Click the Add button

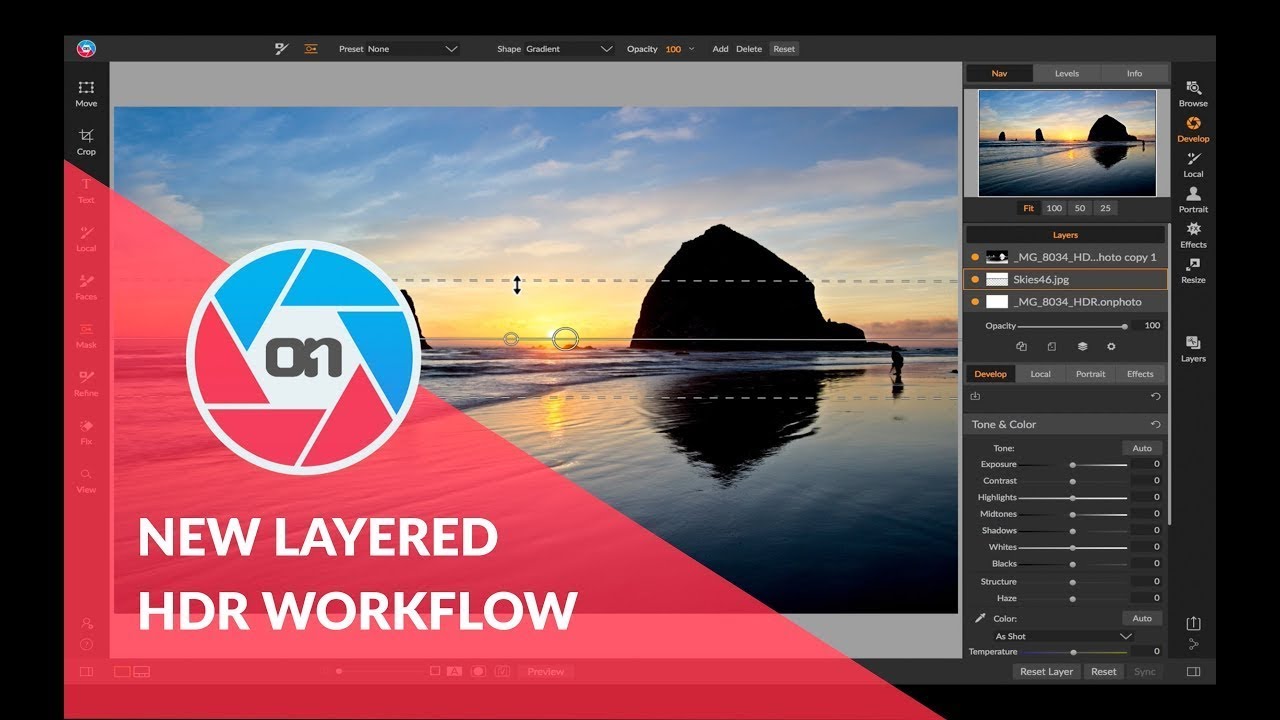pos(720,48)
